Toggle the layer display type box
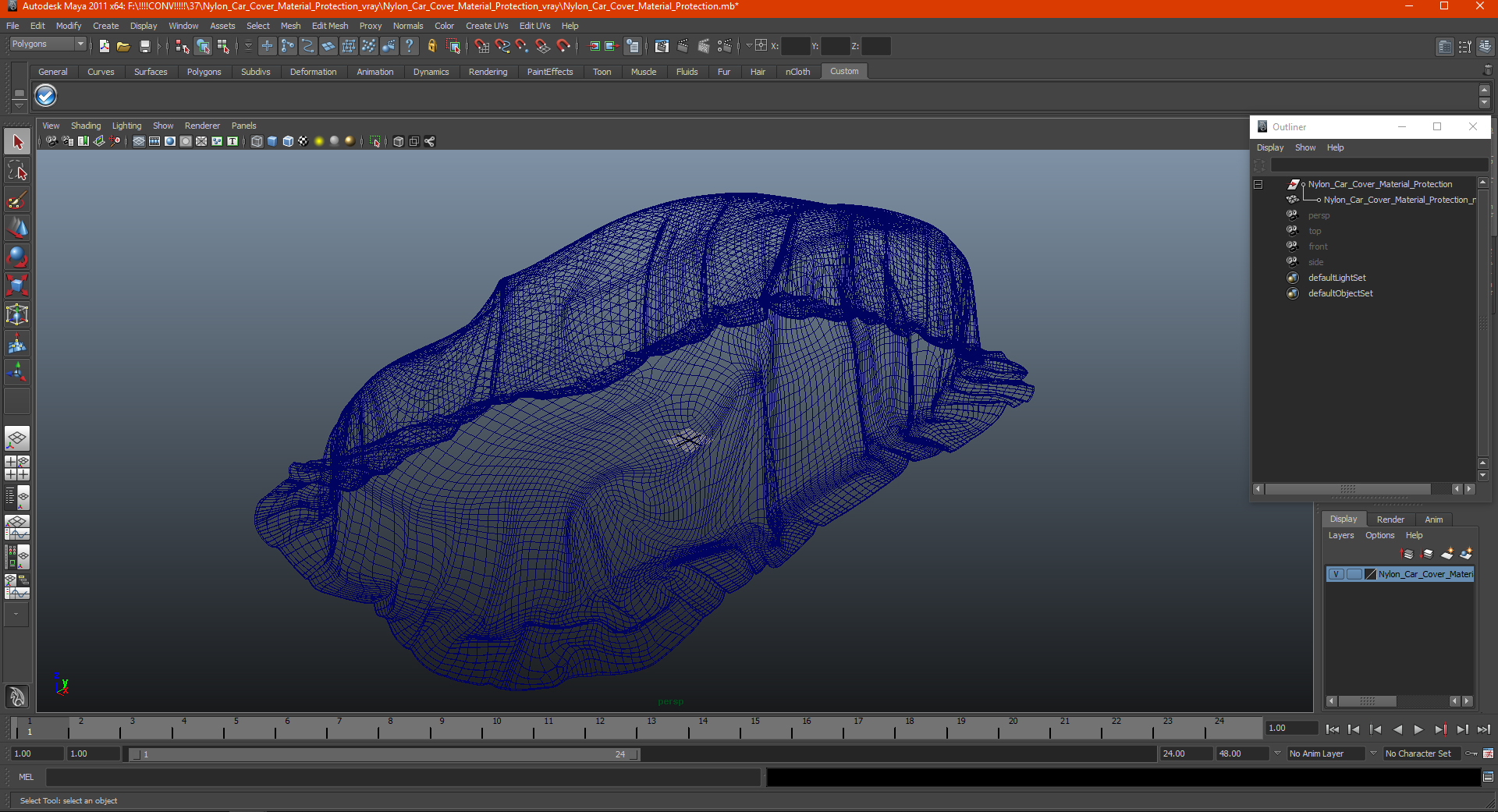1498x812 pixels. click(1354, 574)
